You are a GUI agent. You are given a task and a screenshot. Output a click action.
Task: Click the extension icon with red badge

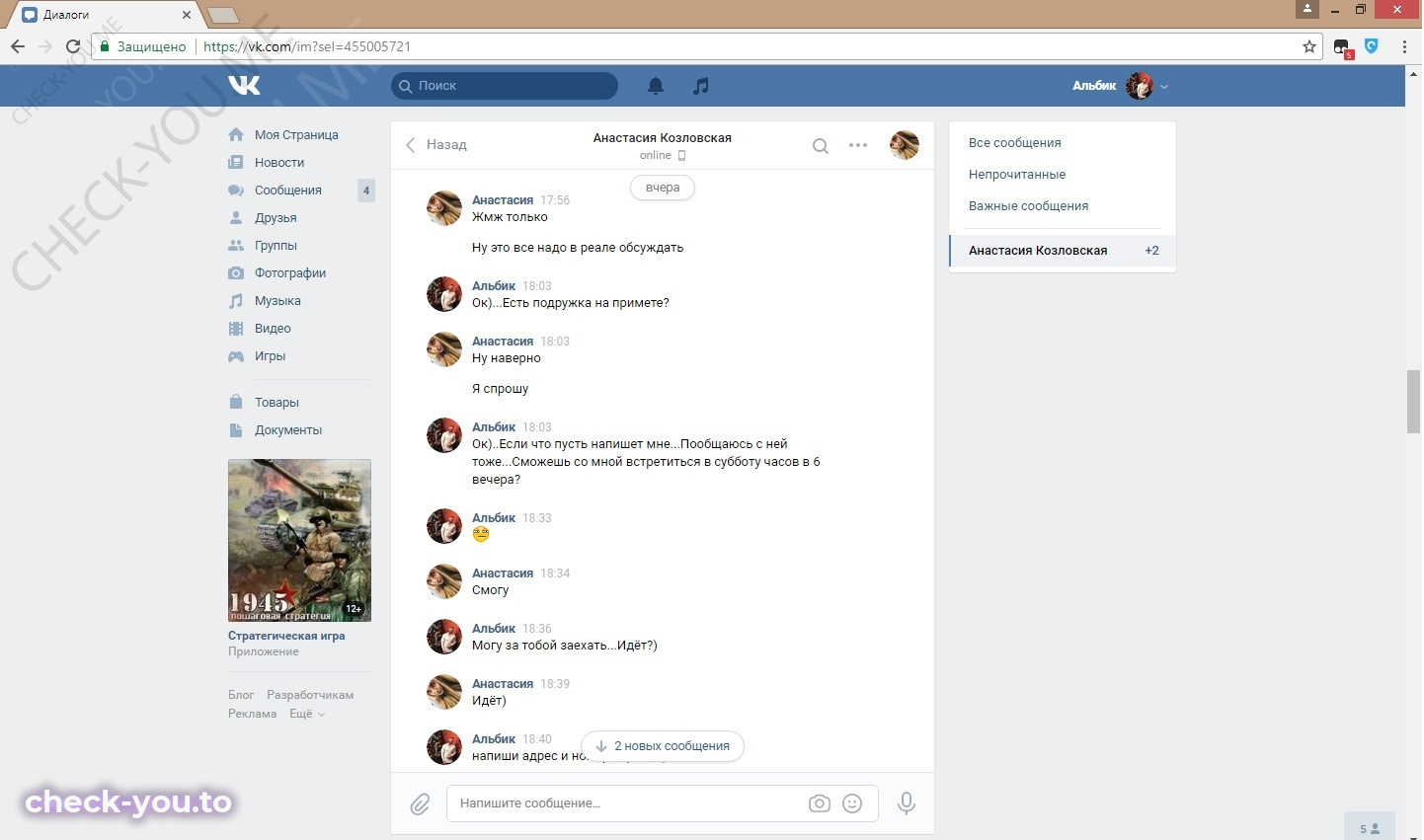tap(1342, 47)
